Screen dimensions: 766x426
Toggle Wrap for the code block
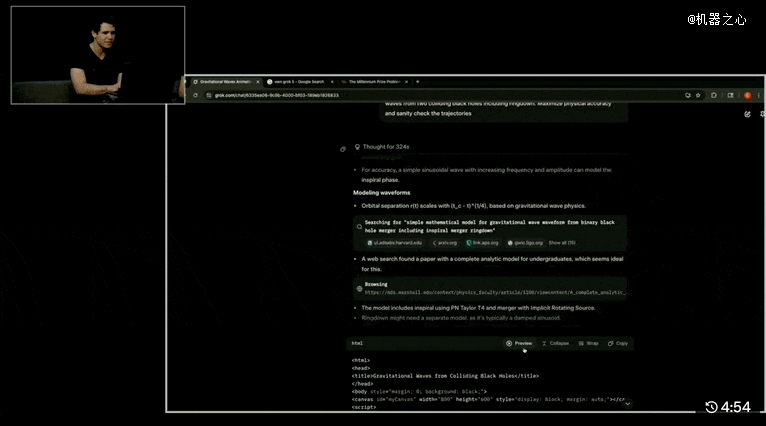pos(588,343)
